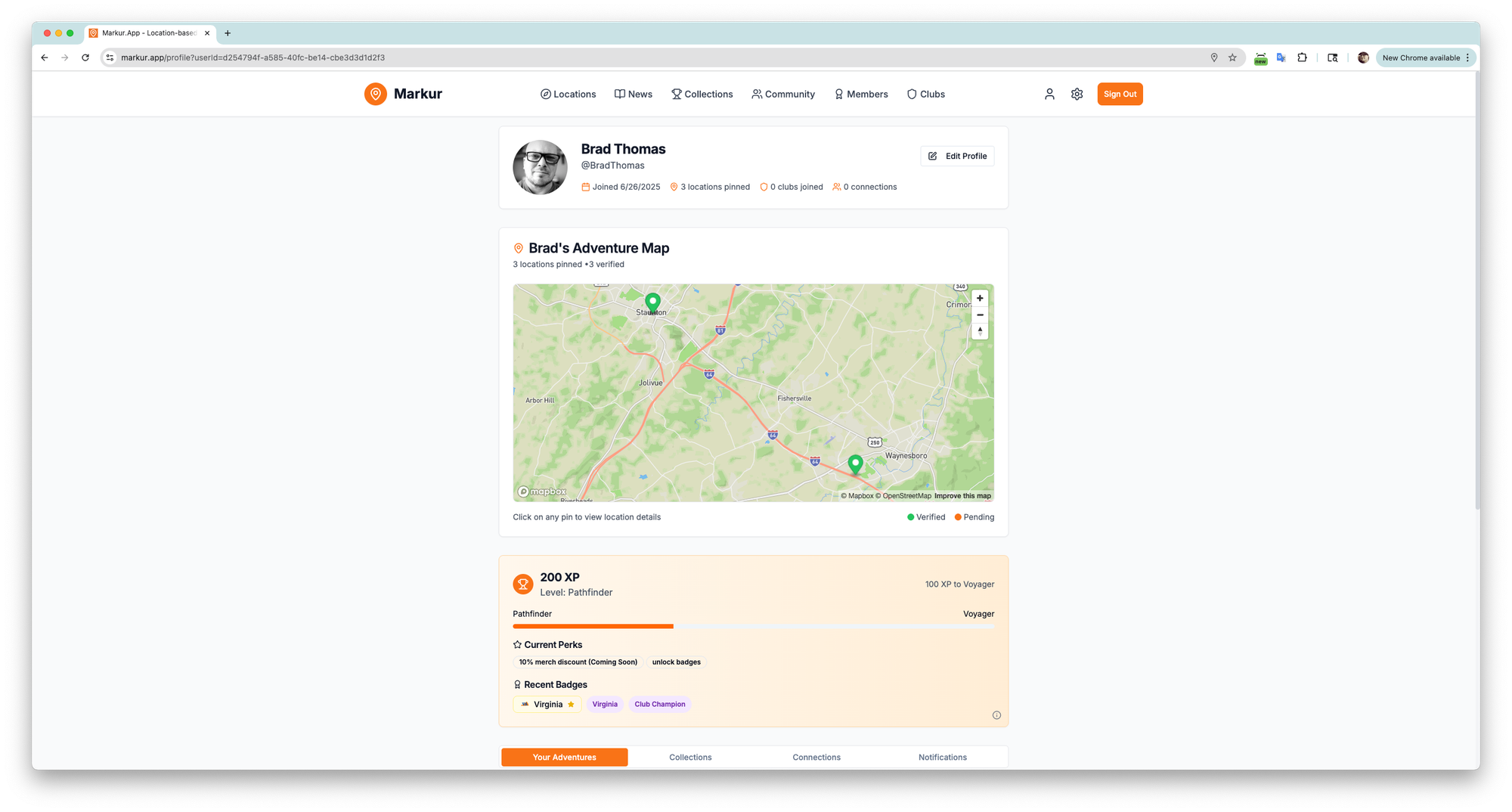Open the OpenStreetMap attribution link
This screenshot has width=1512, height=812.
pyautogui.click(x=903, y=496)
